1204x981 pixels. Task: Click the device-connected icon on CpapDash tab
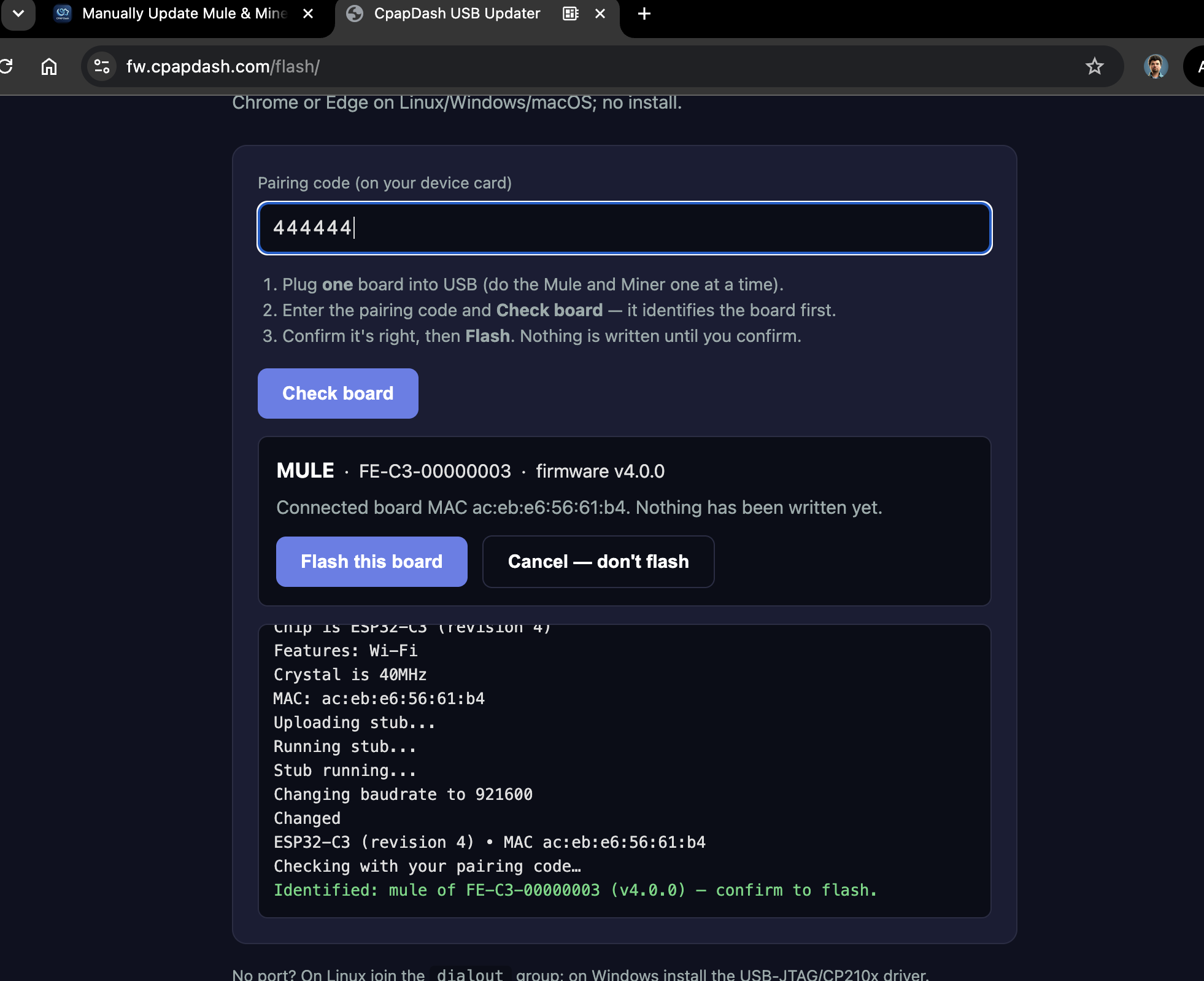(571, 14)
